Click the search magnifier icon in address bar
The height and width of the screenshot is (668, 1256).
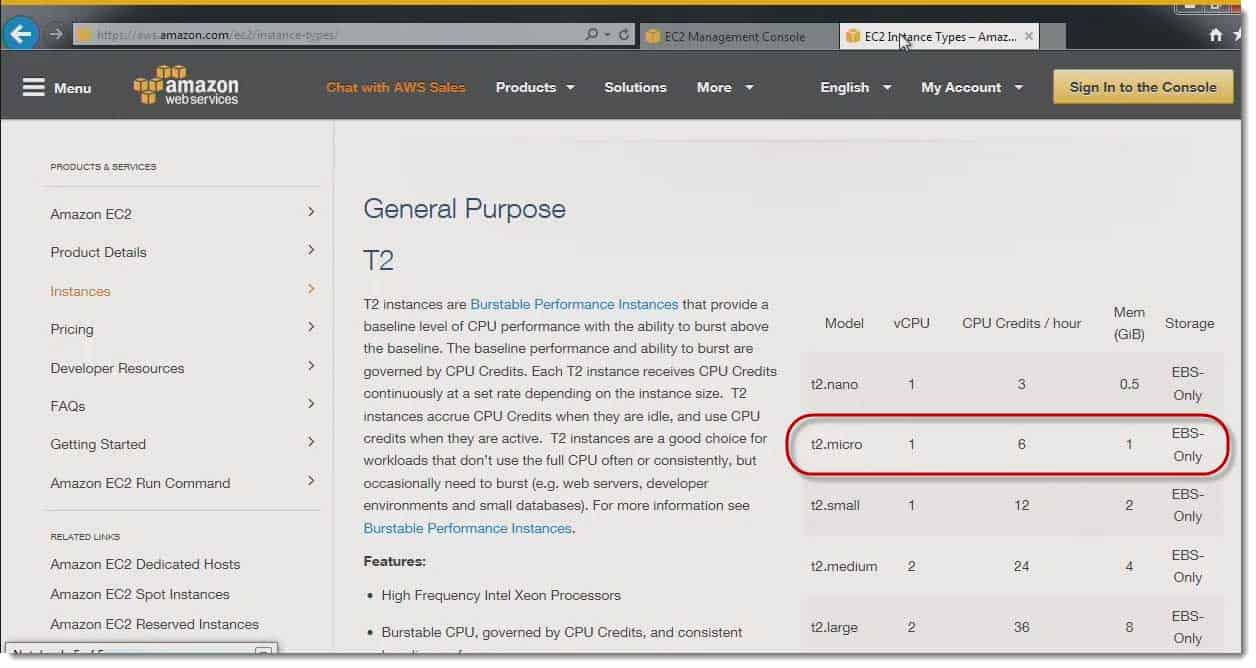click(x=592, y=35)
